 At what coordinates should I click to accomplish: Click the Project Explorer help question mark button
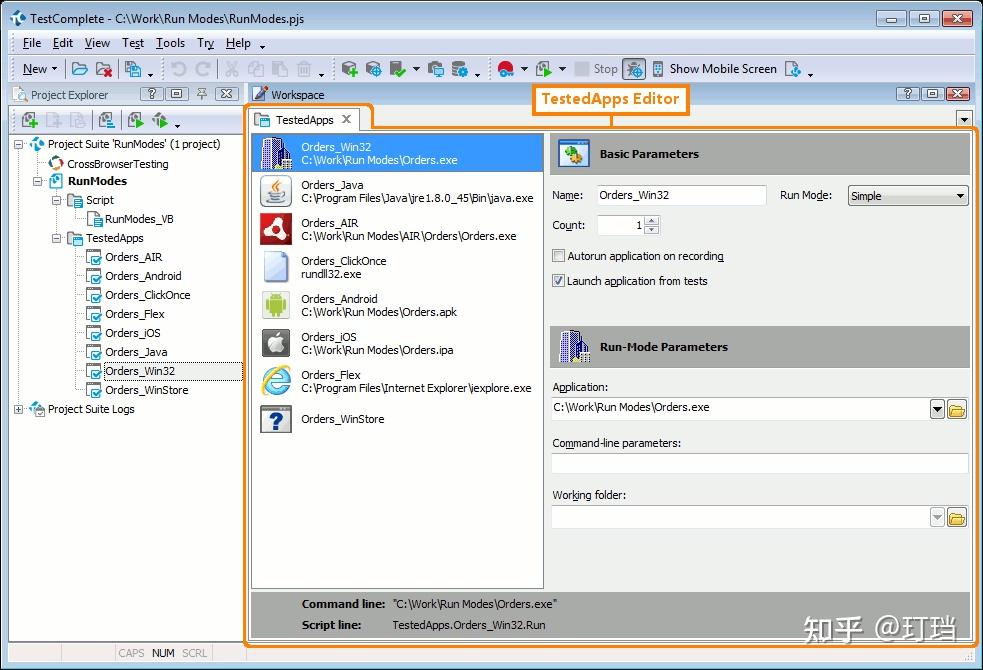(x=152, y=94)
